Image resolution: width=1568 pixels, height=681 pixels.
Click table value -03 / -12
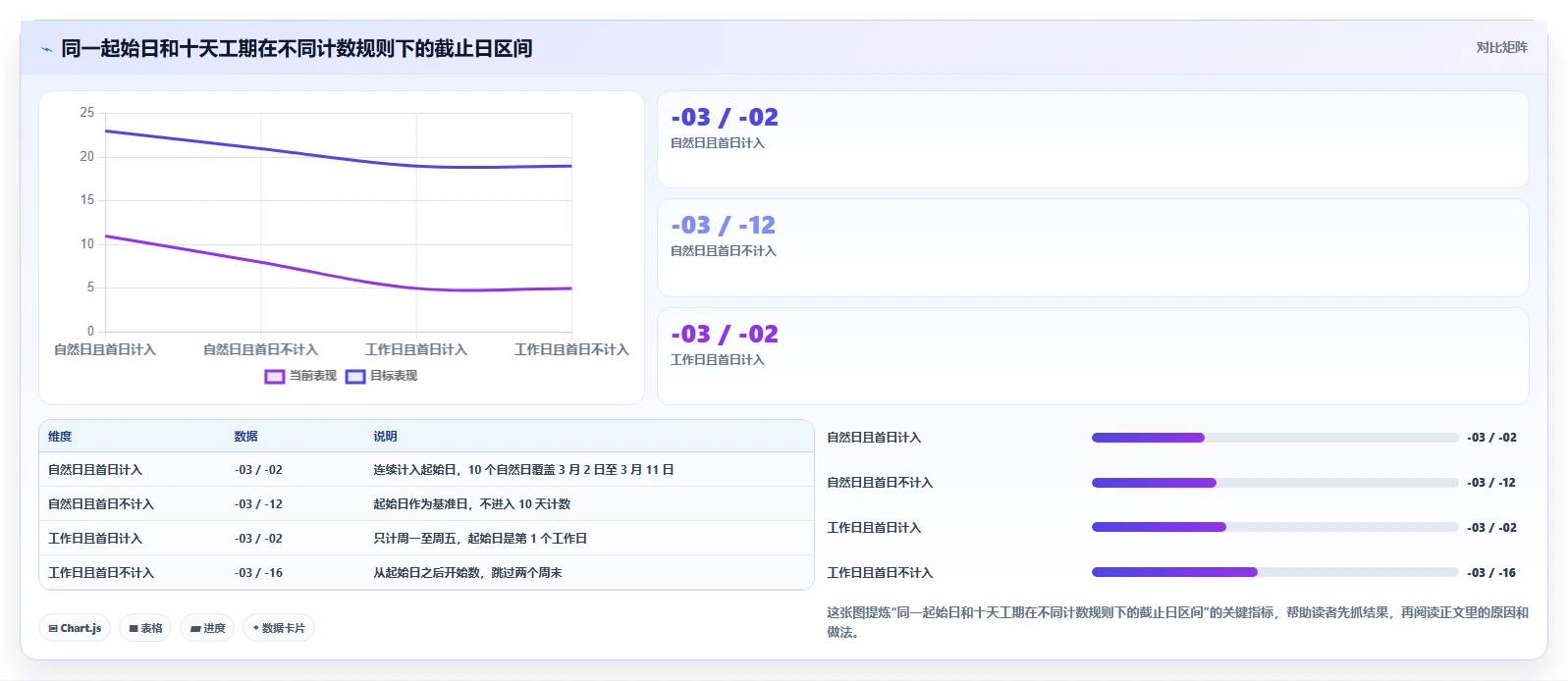point(258,504)
